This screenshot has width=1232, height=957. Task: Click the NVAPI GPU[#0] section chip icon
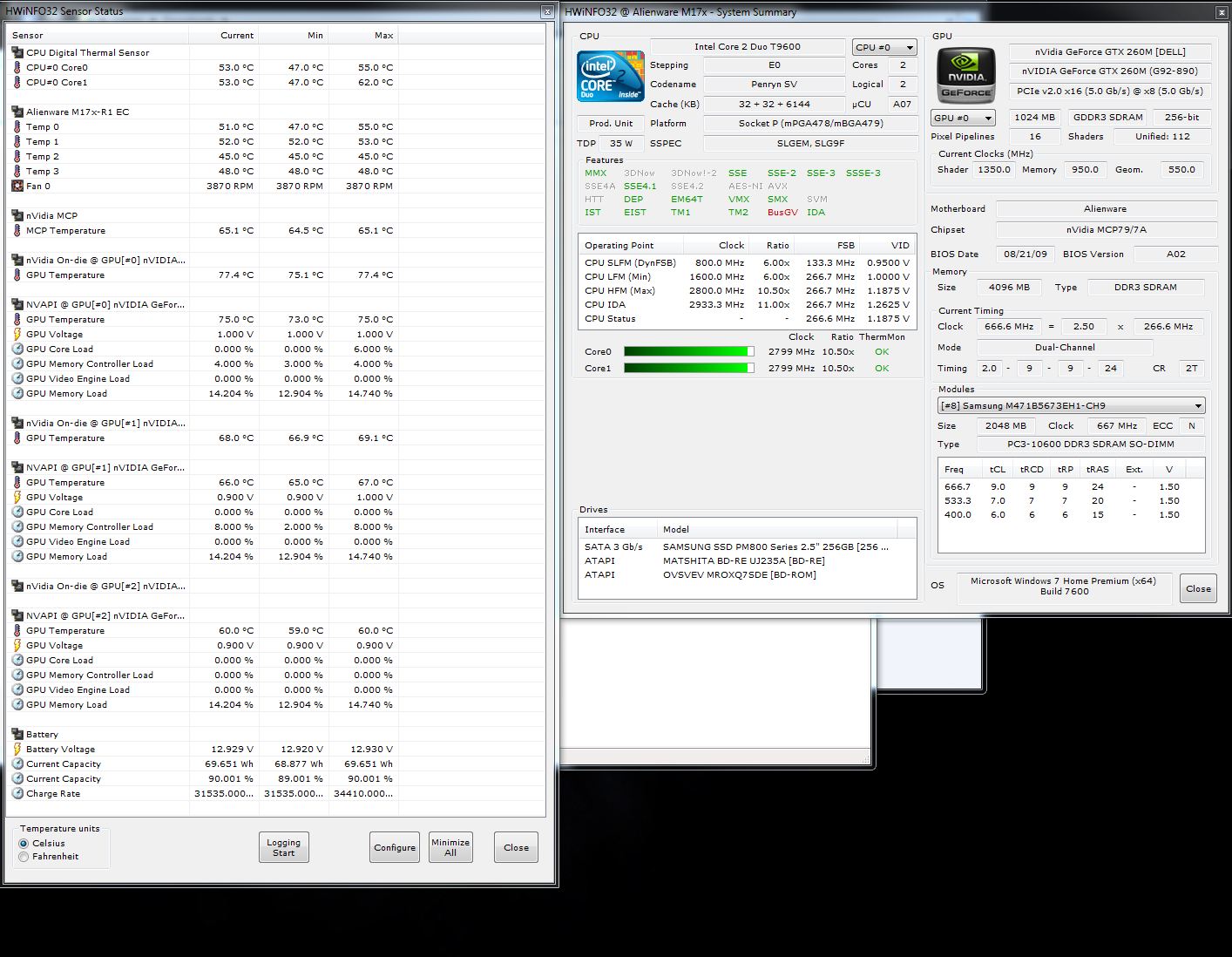point(17,304)
